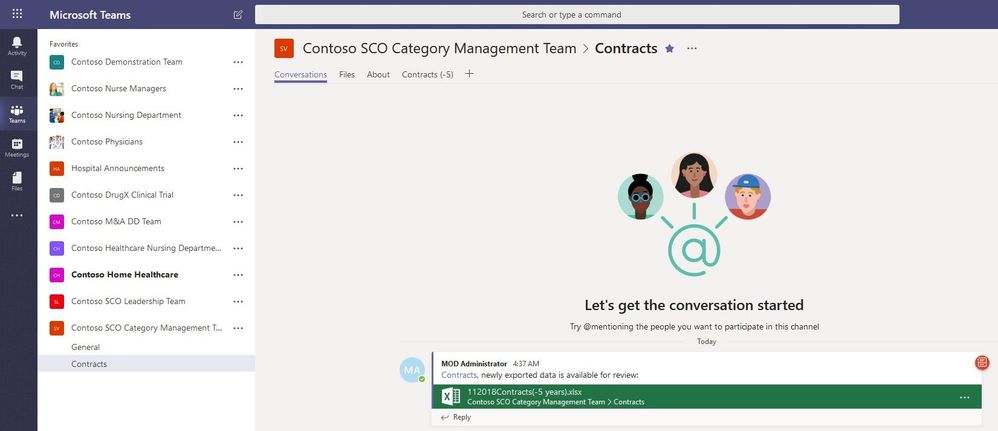998x431 pixels.
Task: Click the 4:37 AM message timestamp
Action: [526, 364]
